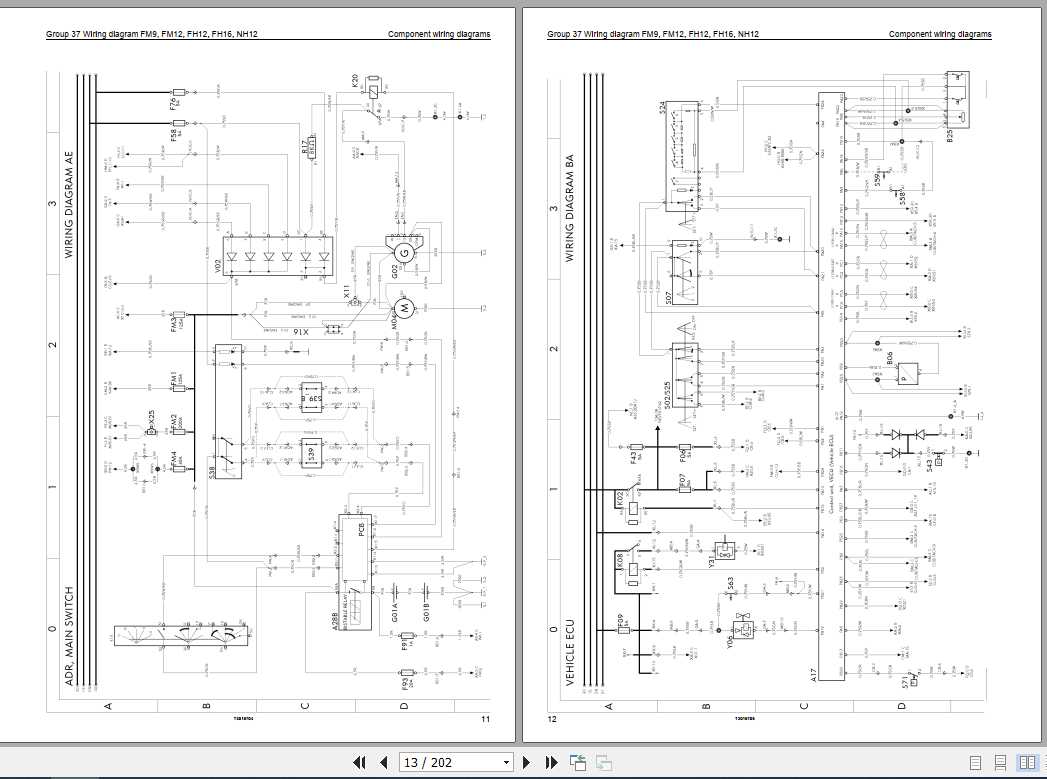Click page number 12 on right page
Viewport: 1047px width, 779px height.
(x=552, y=719)
